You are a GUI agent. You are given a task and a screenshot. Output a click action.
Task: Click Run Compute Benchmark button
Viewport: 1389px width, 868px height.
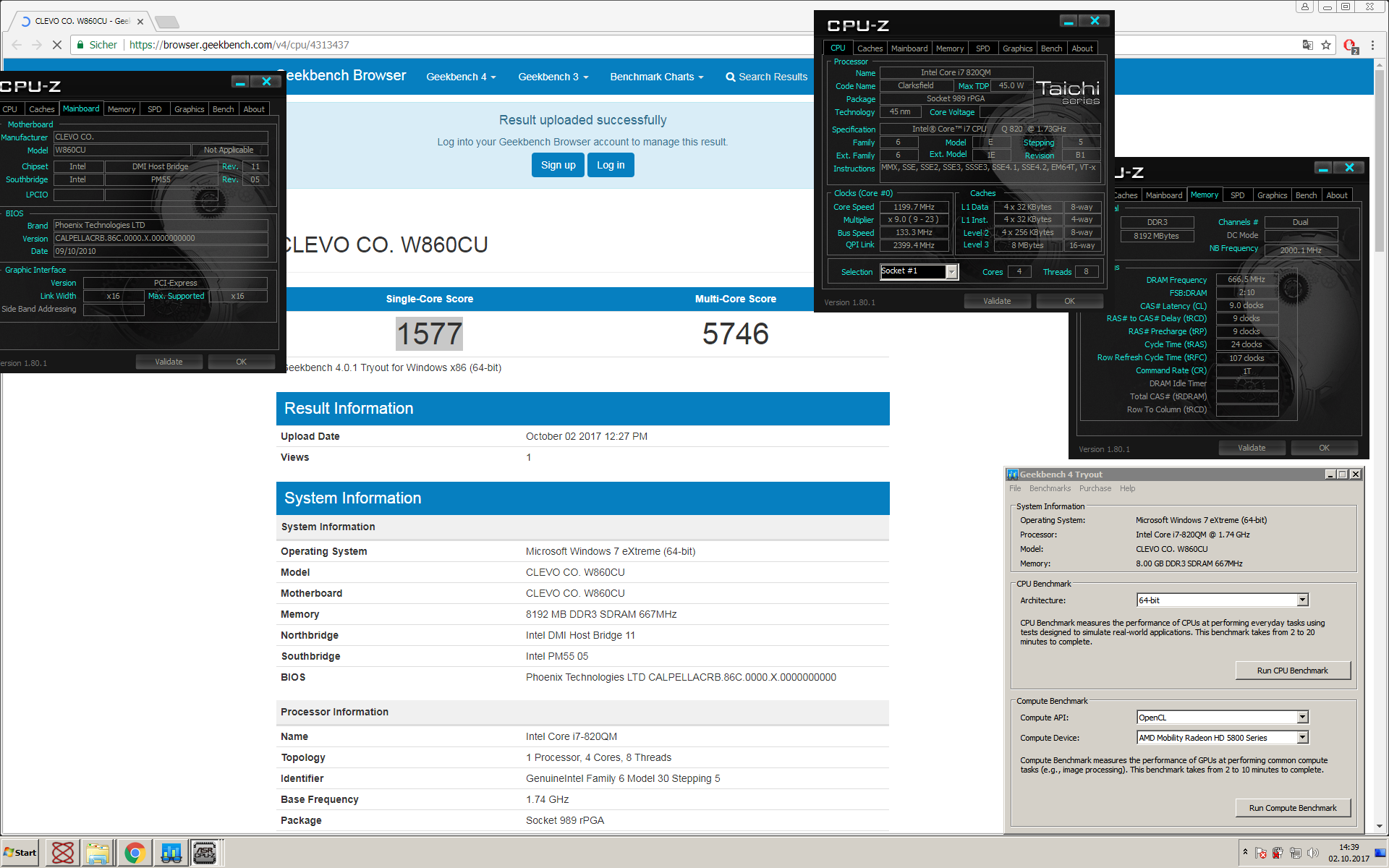click(x=1292, y=808)
